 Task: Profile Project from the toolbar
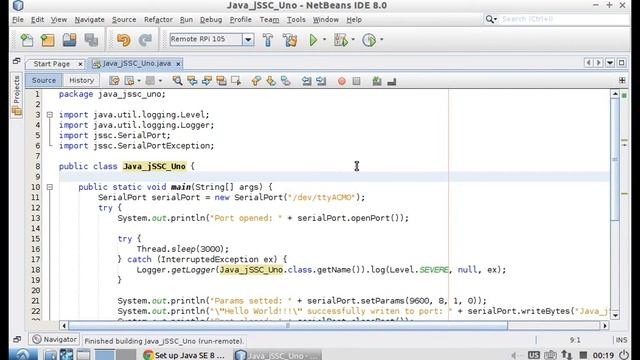point(369,40)
